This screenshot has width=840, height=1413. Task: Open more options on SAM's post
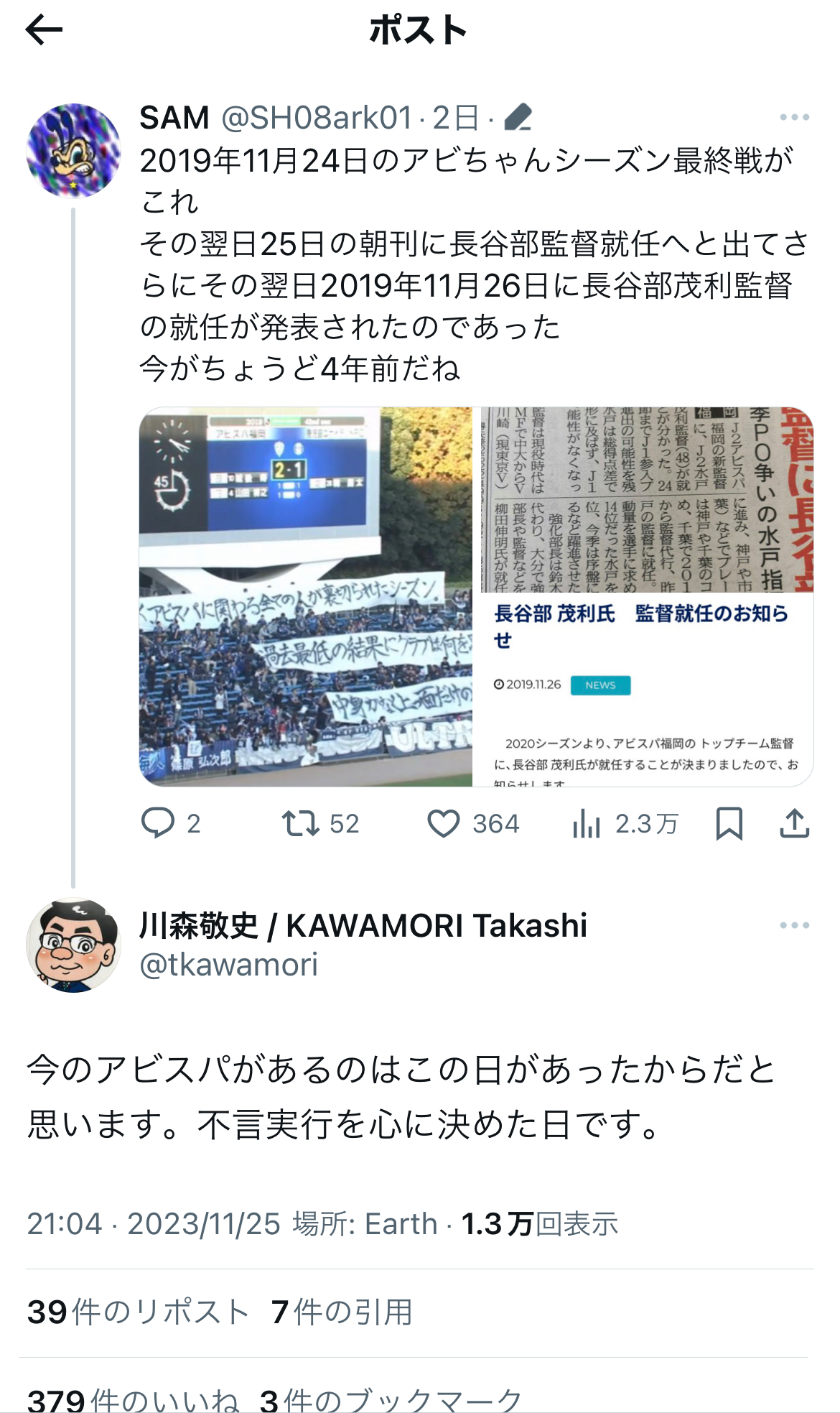(x=795, y=117)
